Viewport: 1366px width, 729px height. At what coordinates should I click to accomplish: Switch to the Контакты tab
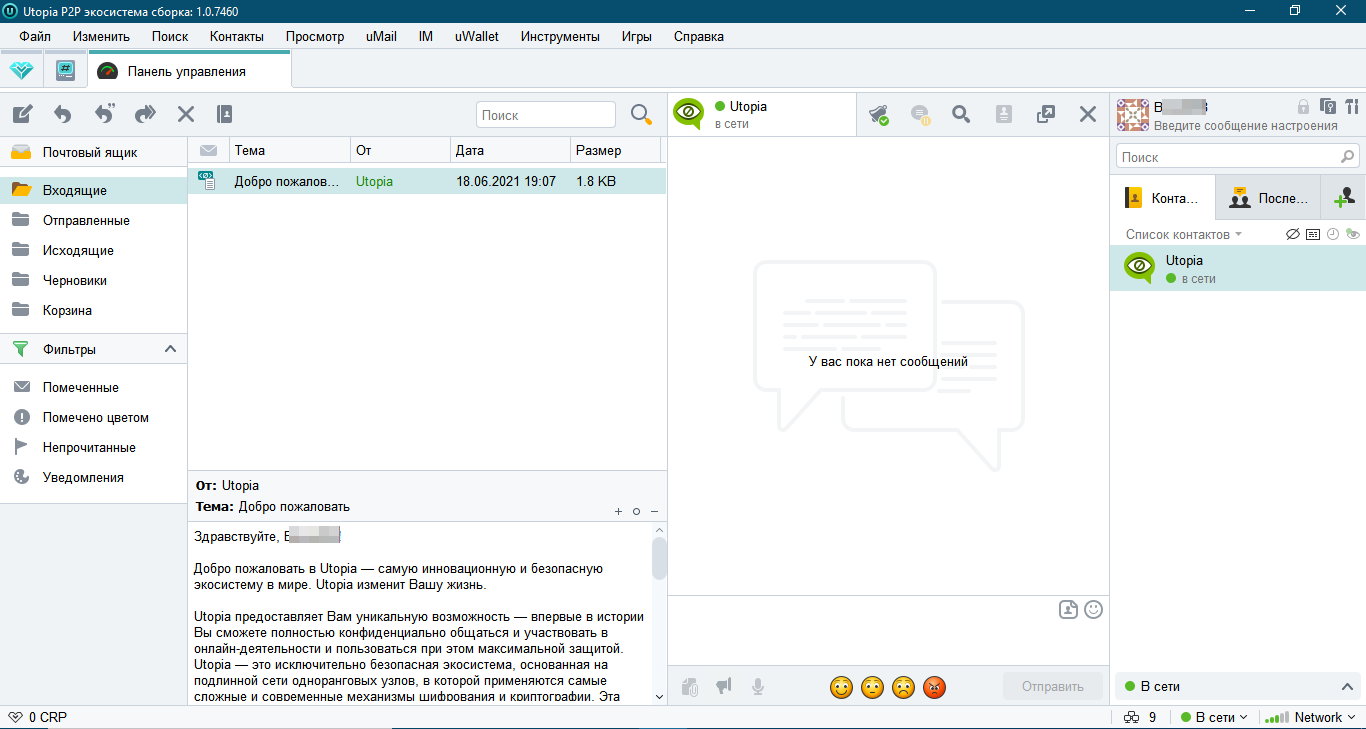tap(1165, 198)
